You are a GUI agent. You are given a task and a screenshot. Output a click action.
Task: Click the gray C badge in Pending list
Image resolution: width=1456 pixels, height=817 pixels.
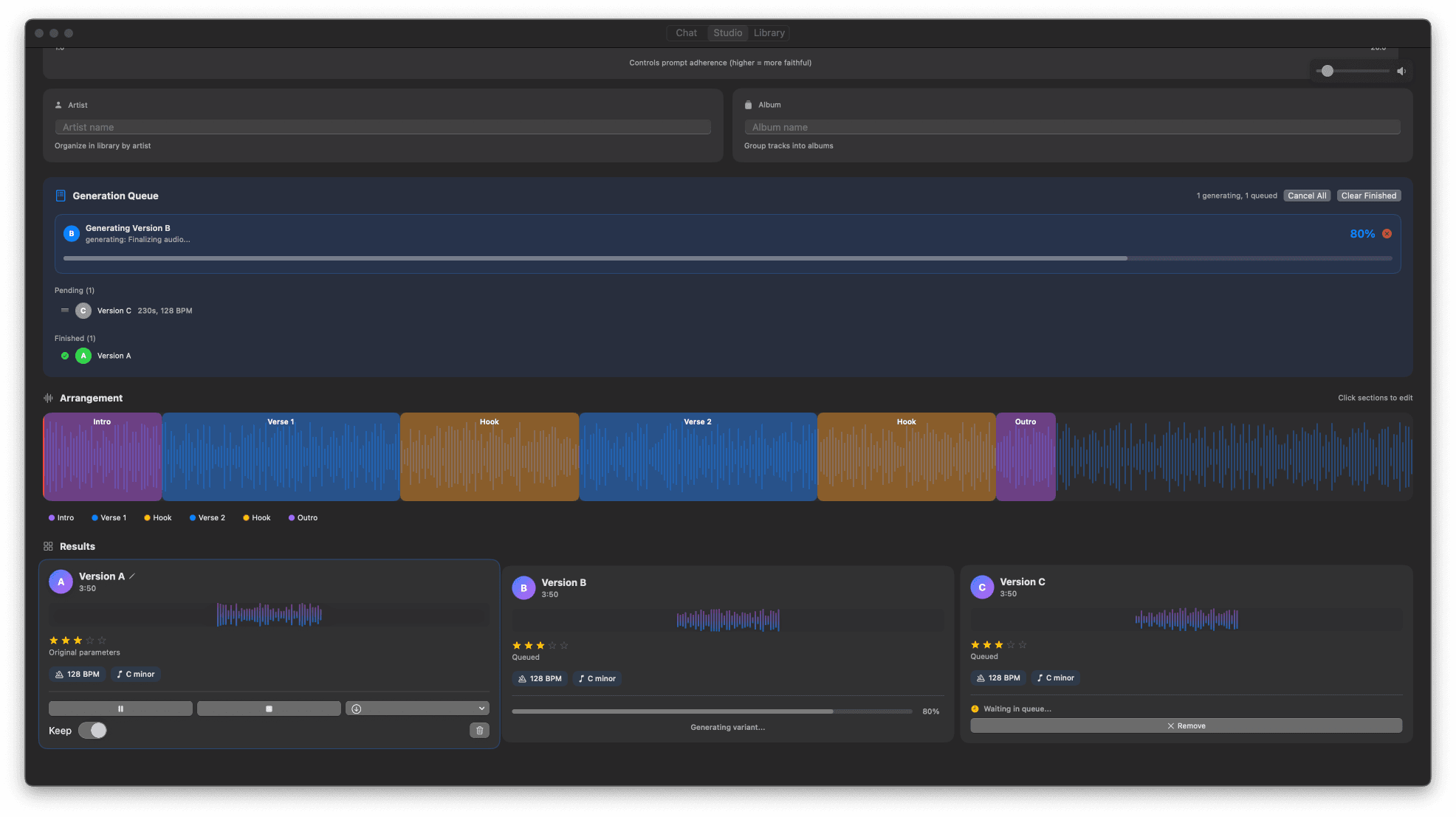pos(83,311)
